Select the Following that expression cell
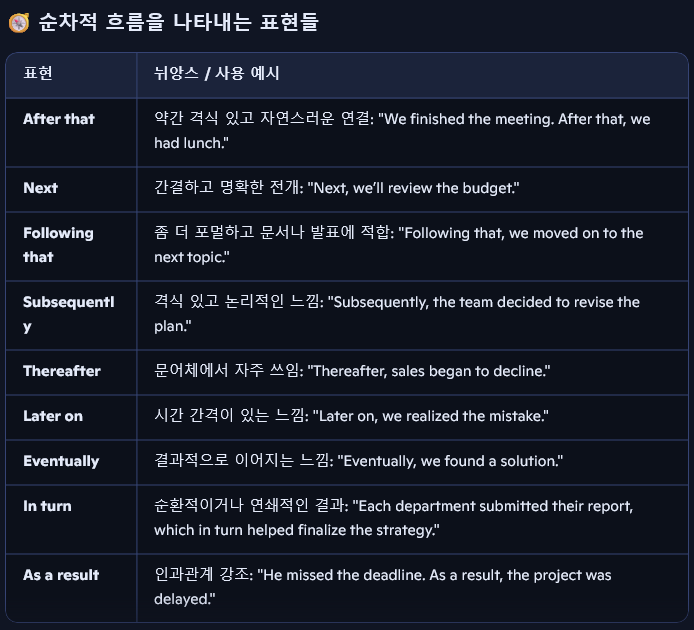This screenshot has height=630, width=694. tap(58, 245)
